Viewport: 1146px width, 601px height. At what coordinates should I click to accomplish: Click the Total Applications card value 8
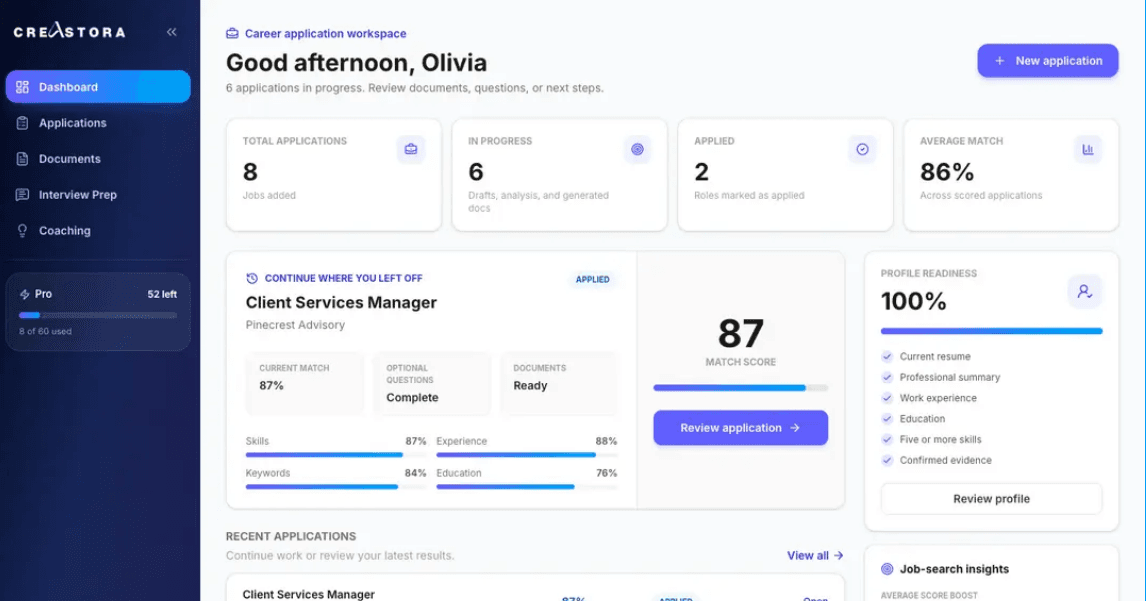250,172
